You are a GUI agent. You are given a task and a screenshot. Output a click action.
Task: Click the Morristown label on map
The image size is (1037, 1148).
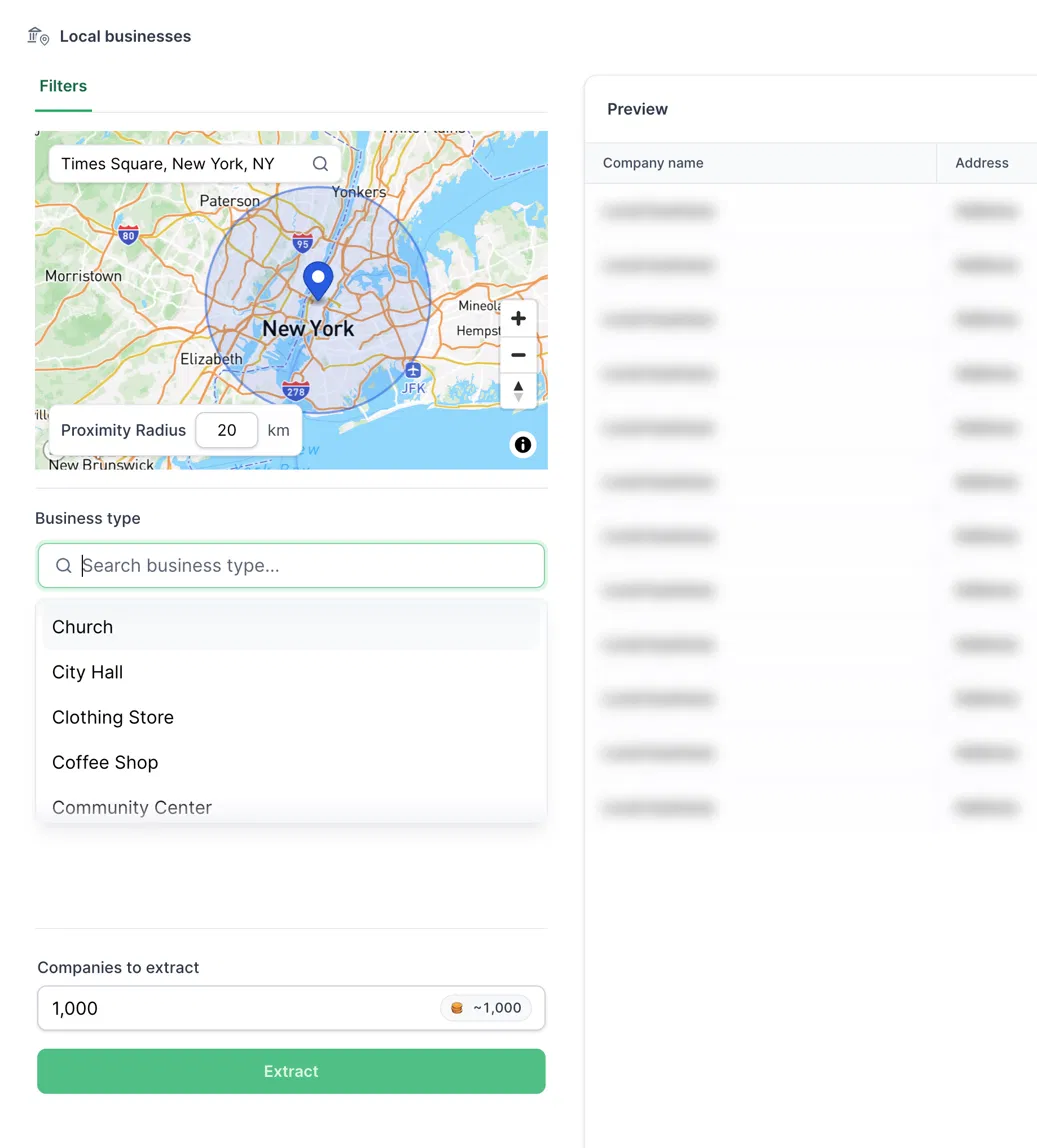pos(83,276)
